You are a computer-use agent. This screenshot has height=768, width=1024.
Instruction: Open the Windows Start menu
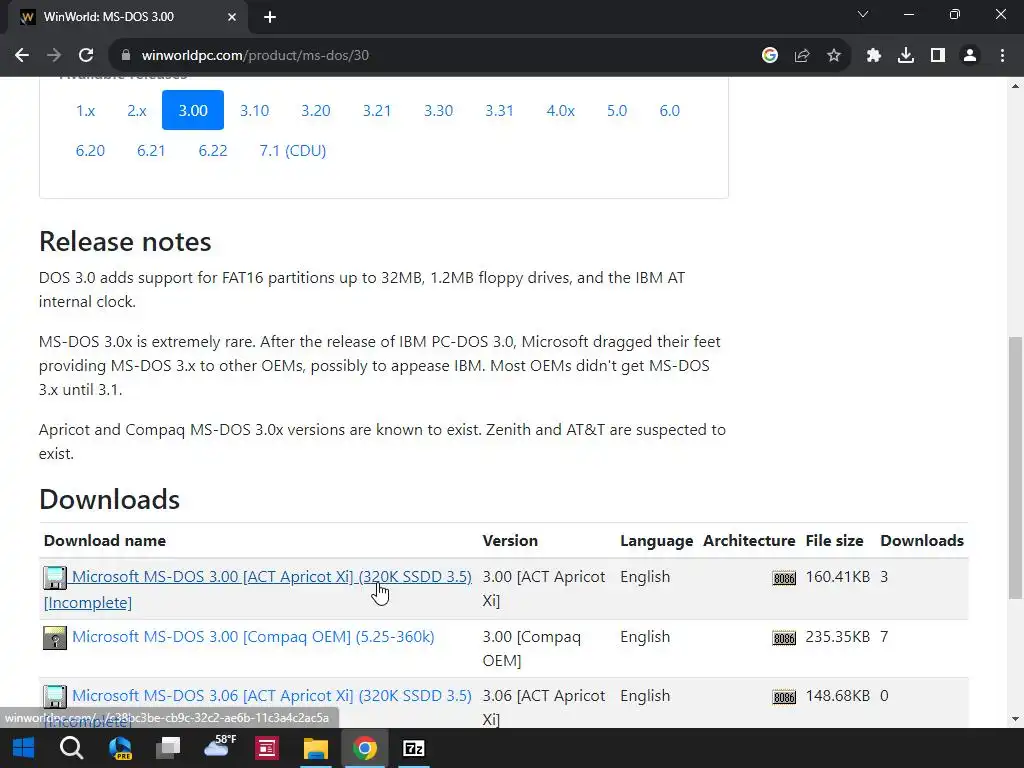click(24, 748)
